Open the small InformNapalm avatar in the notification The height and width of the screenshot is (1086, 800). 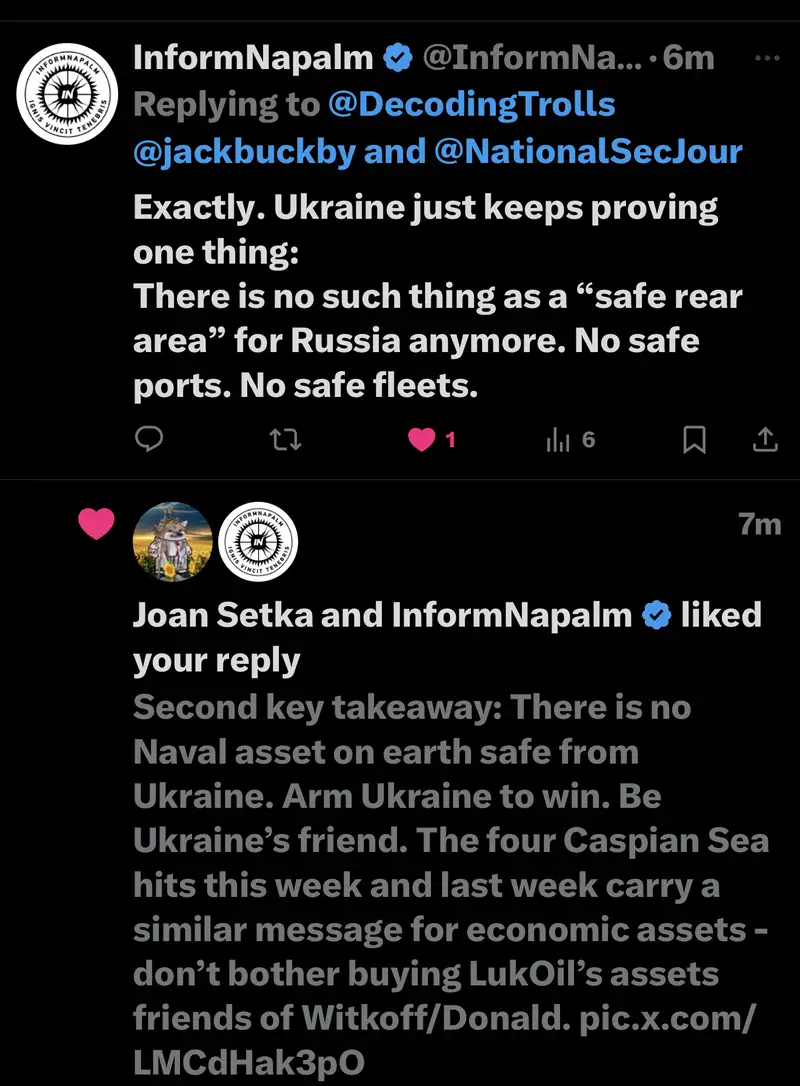pyautogui.click(x=257, y=542)
